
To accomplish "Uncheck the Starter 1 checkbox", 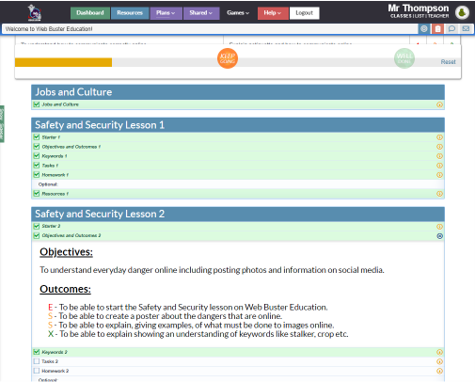I will coord(37,137).
